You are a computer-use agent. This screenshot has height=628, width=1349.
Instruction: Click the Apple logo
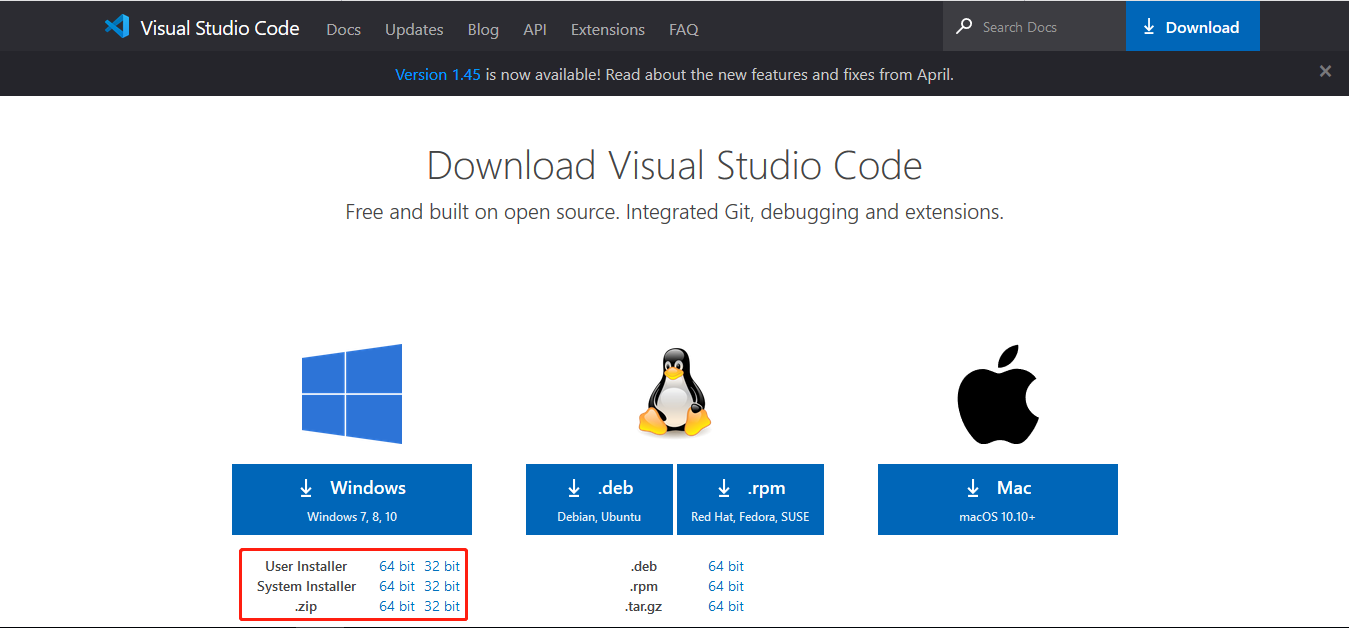[998, 395]
